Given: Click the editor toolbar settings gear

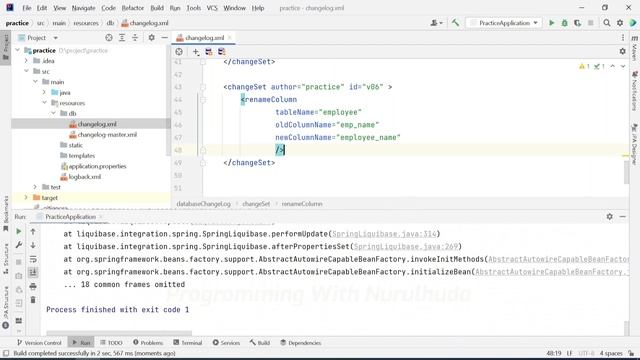Looking at the screenshot, I should [x=622, y=51].
